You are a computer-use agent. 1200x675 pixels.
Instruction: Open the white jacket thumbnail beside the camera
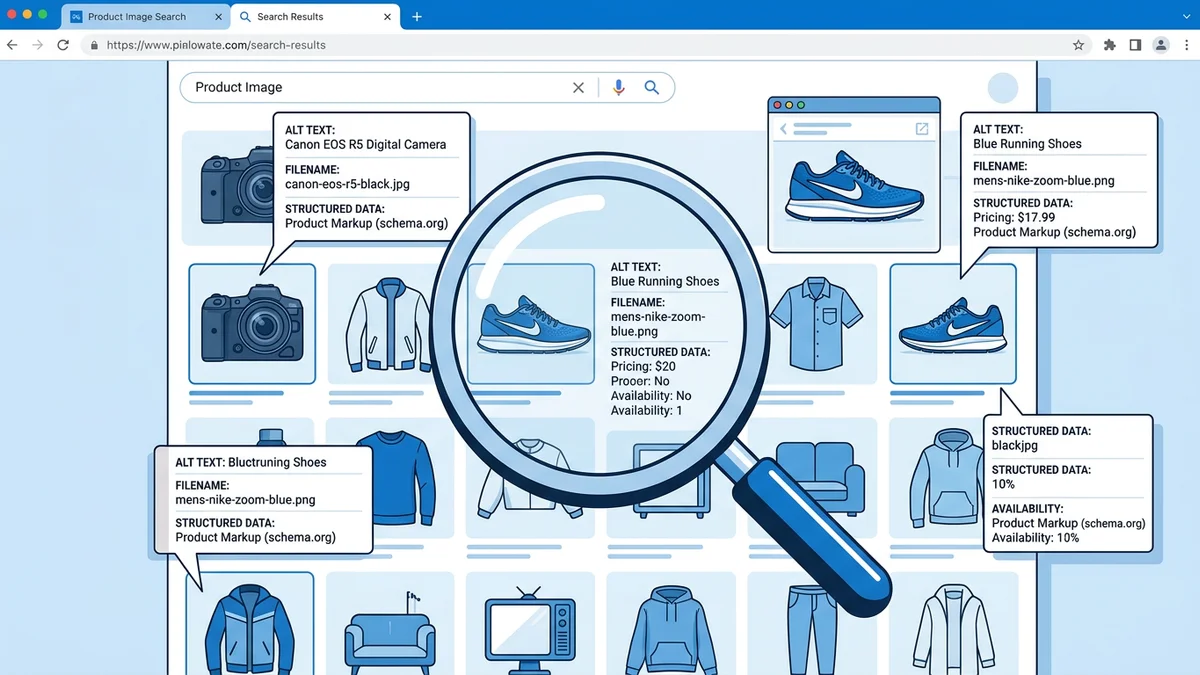[x=389, y=324]
